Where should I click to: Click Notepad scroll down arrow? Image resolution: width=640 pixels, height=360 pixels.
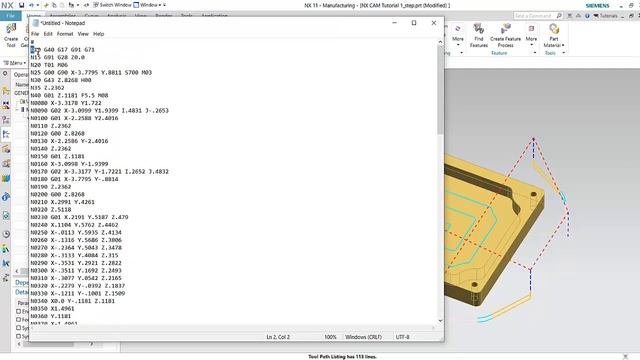point(440,321)
